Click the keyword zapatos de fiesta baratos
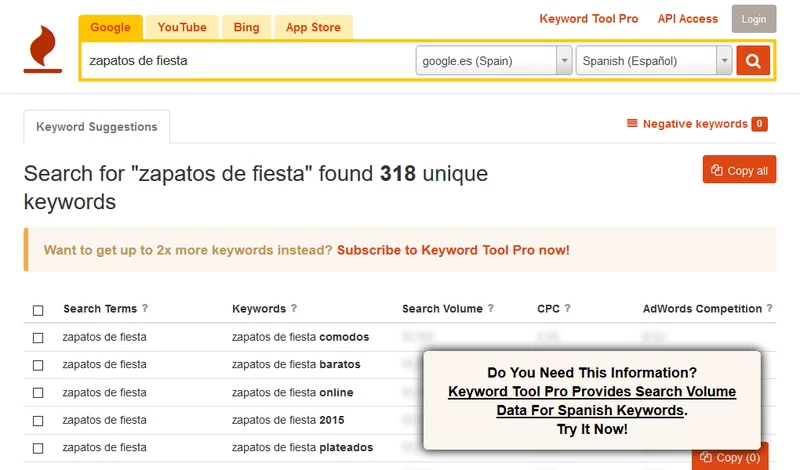Image resolution: width=800 pixels, height=470 pixels. [x=296, y=364]
